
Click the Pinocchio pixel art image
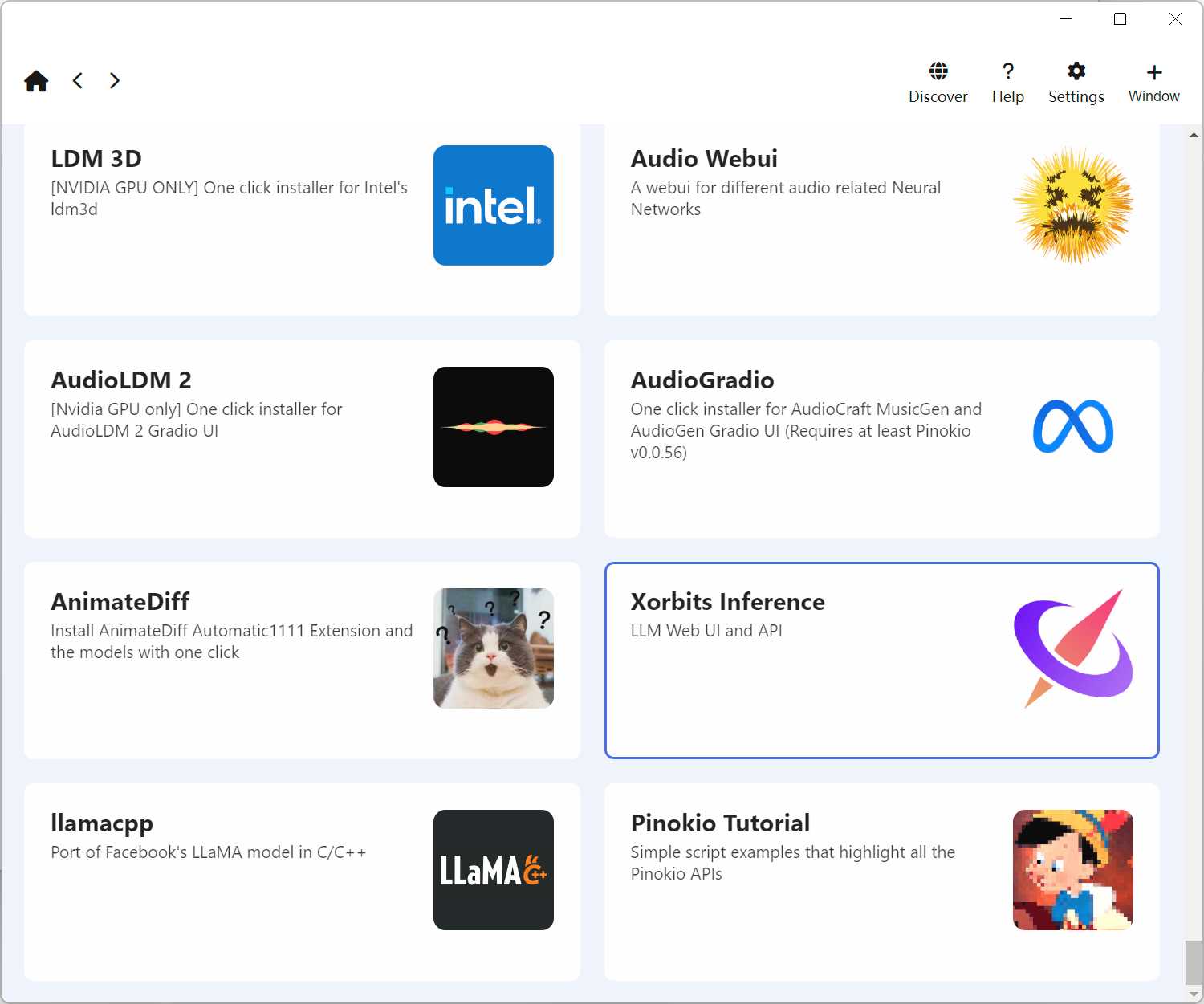[1073, 870]
